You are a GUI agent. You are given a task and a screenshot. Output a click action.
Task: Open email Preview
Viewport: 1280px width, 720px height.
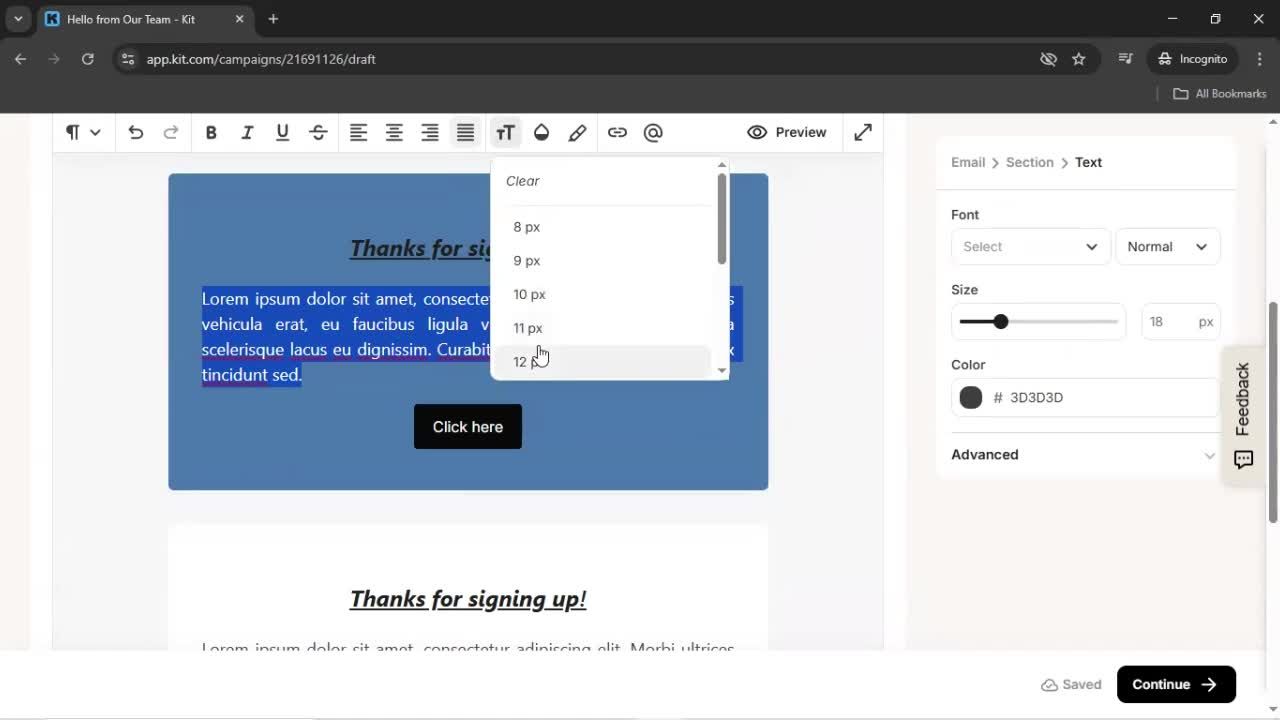(x=787, y=132)
